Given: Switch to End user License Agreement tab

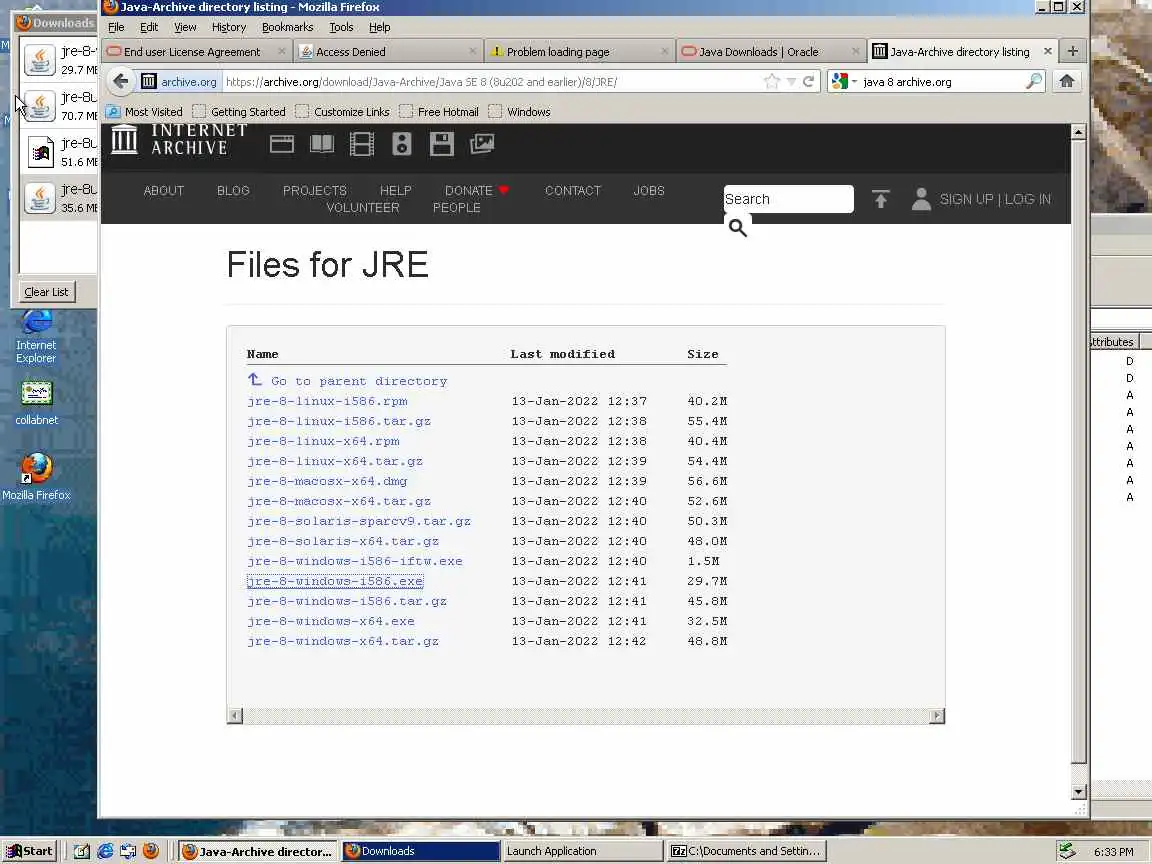Looking at the screenshot, I should coord(192,52).
